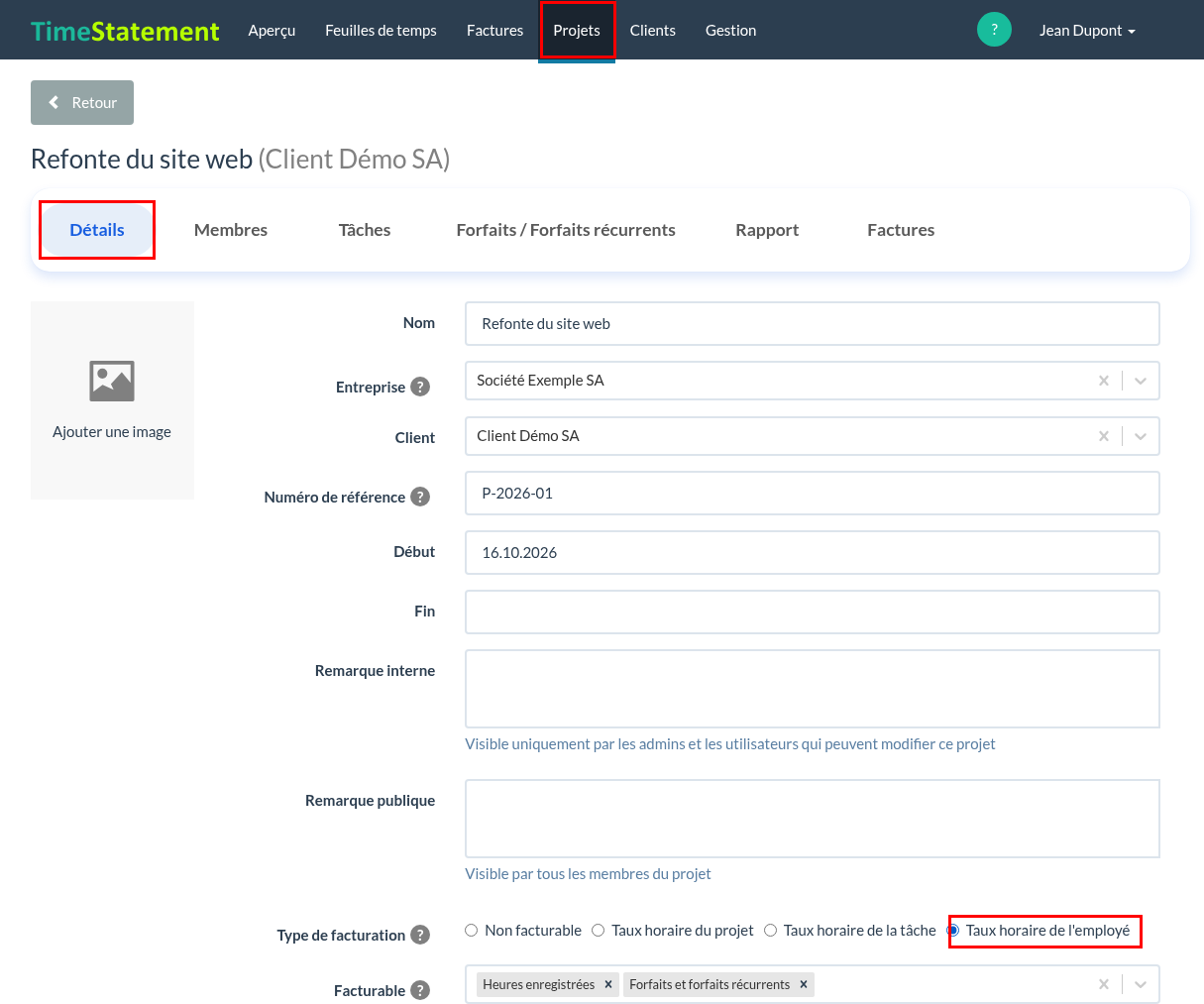Choose Taux horaire de la tâche

770,930
